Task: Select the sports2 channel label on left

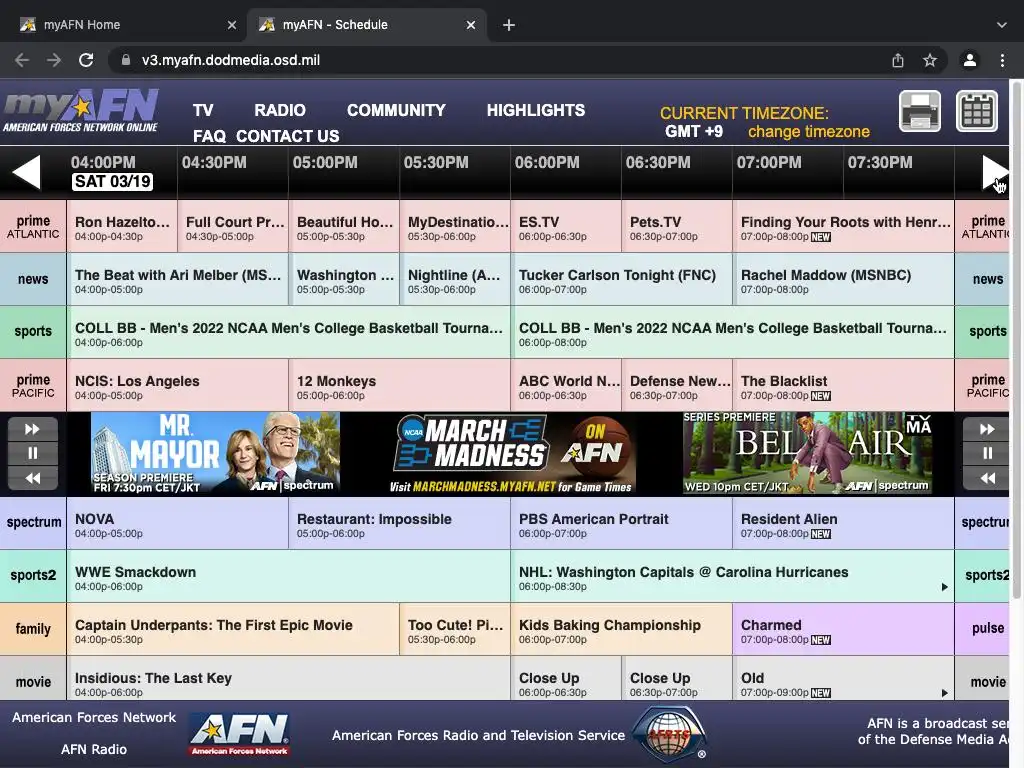Action: point(33,575)
